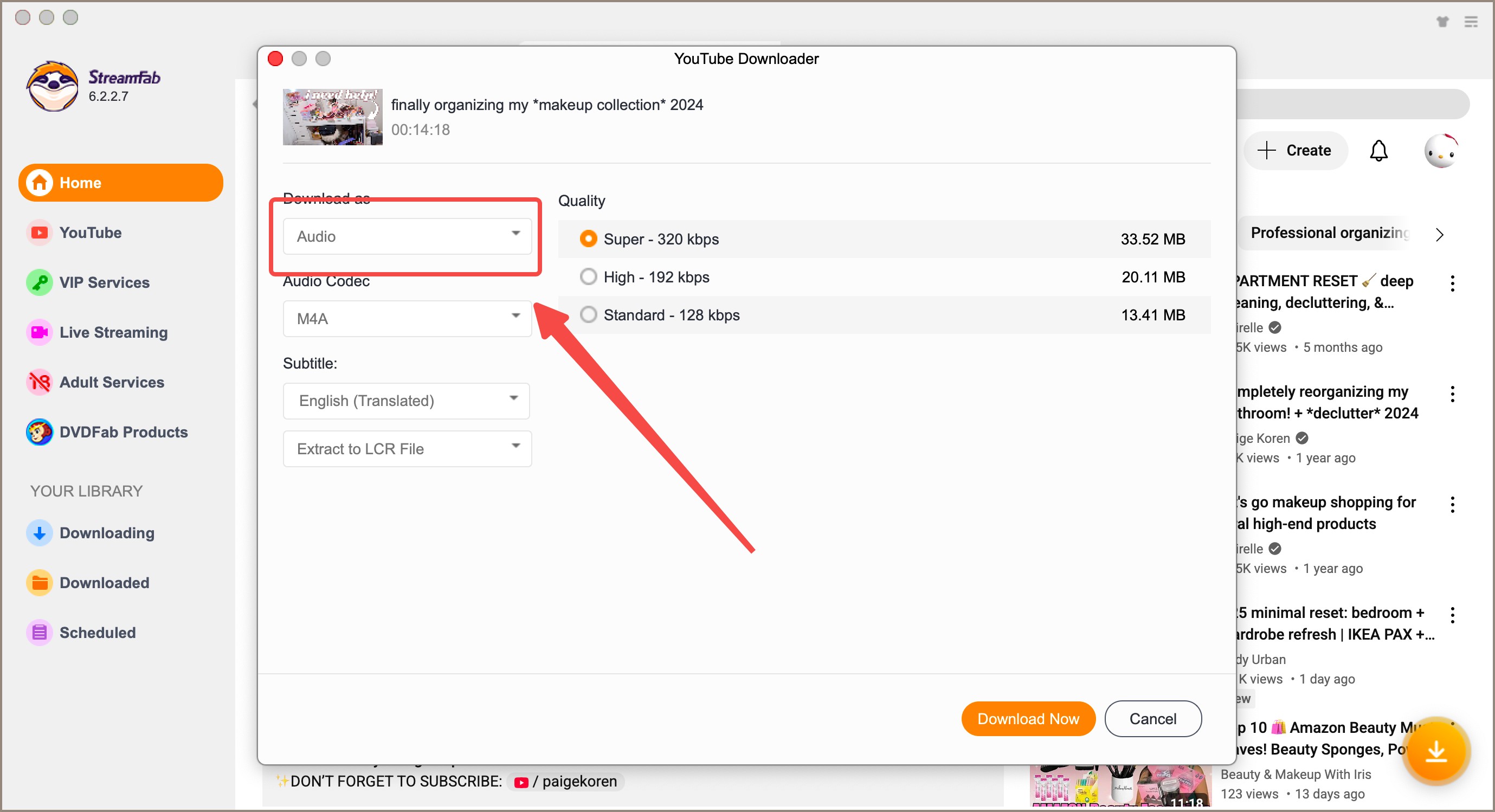Click the Adult Services 18 icon
This screenshot has width=1495, height=812.
point(39,383)
